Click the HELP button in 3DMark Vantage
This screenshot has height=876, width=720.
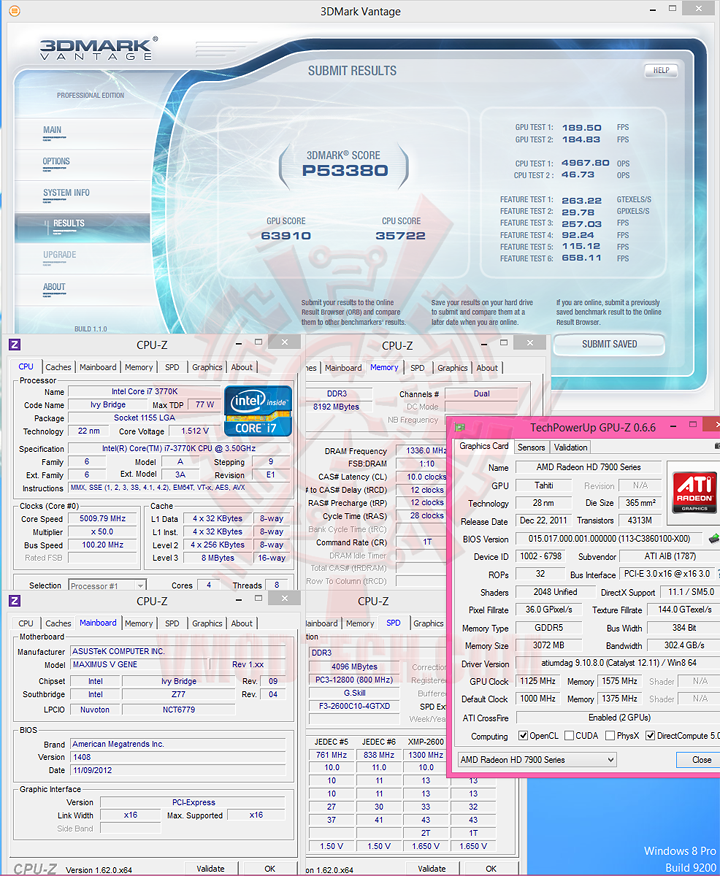click(661, 70)
